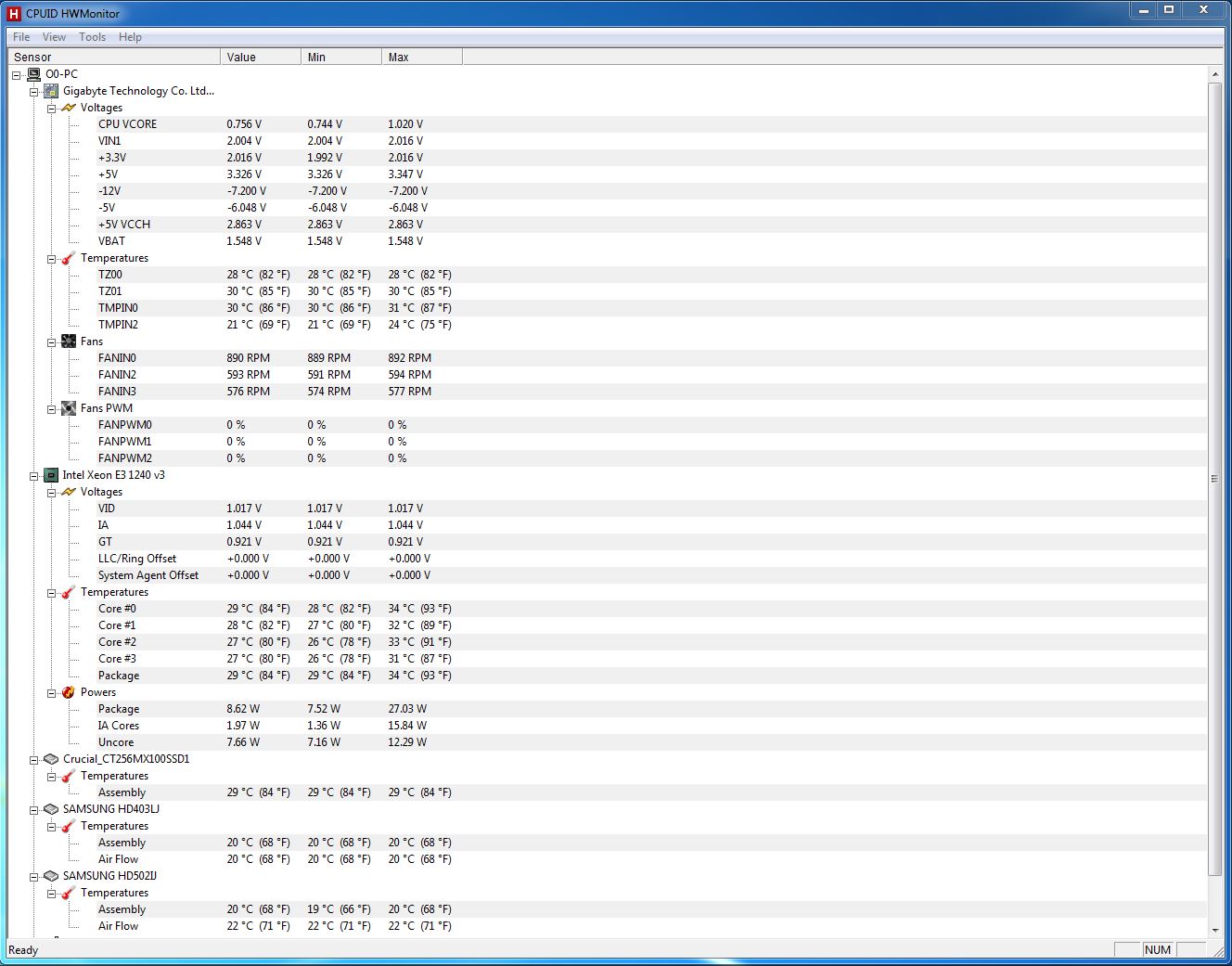Click the vertical scrollbar thumb
The height and width of the screenshot is (966, 1232).
pyautogui.click(x=1215, y=479)
